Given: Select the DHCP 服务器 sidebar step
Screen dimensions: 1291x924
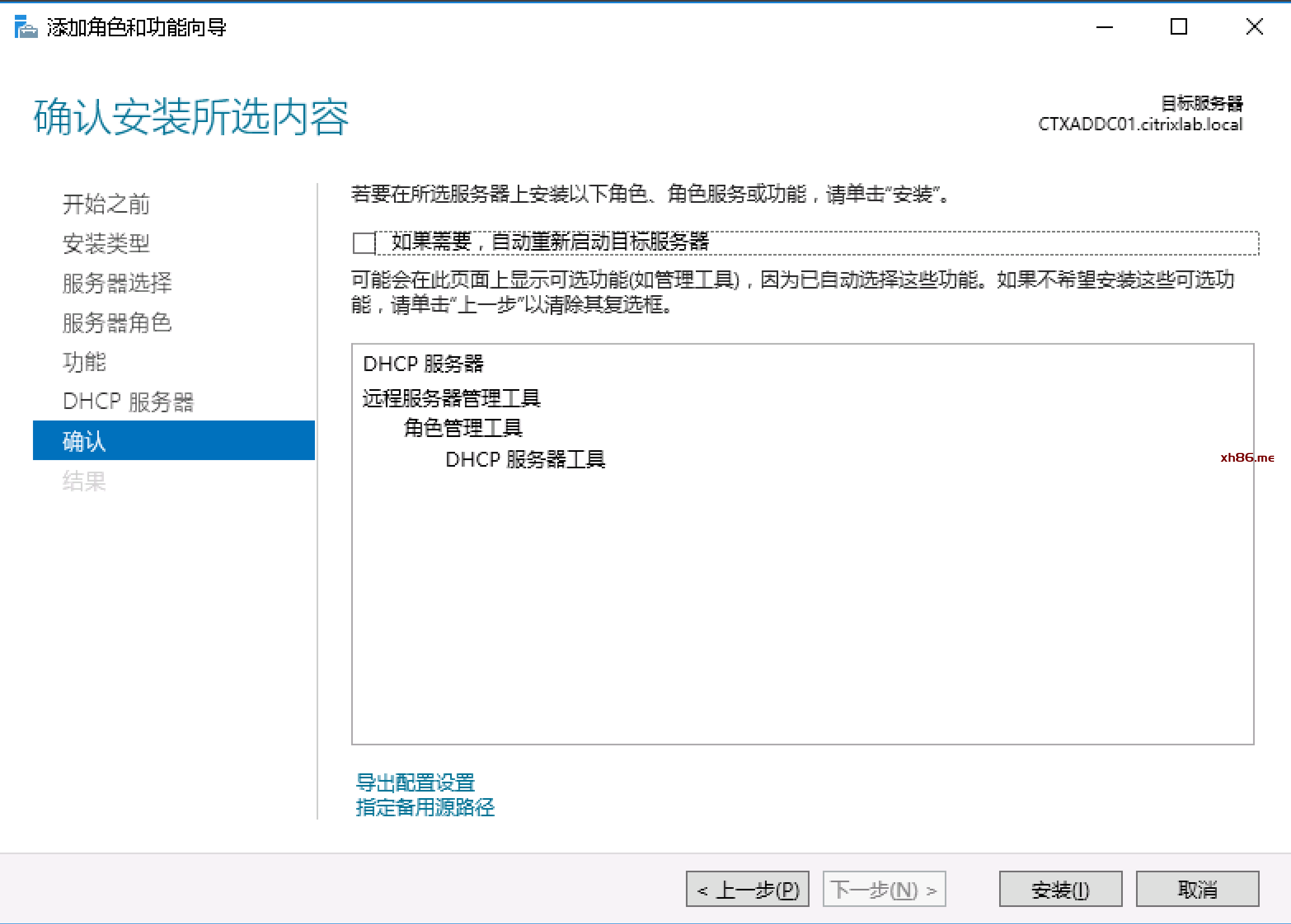Looking at the screenshot, I should (129, 402).
